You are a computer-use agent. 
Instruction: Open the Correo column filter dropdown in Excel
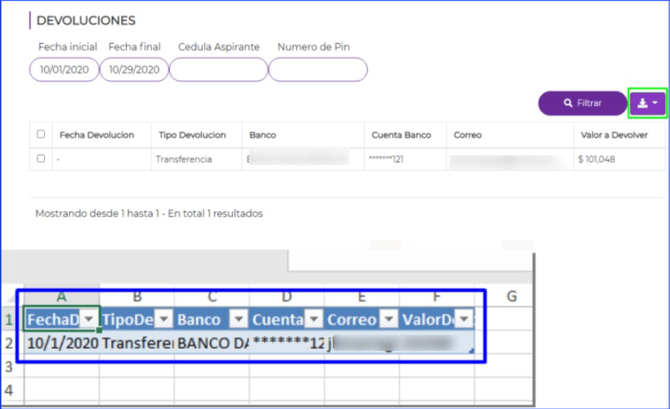tap(389, 319)
